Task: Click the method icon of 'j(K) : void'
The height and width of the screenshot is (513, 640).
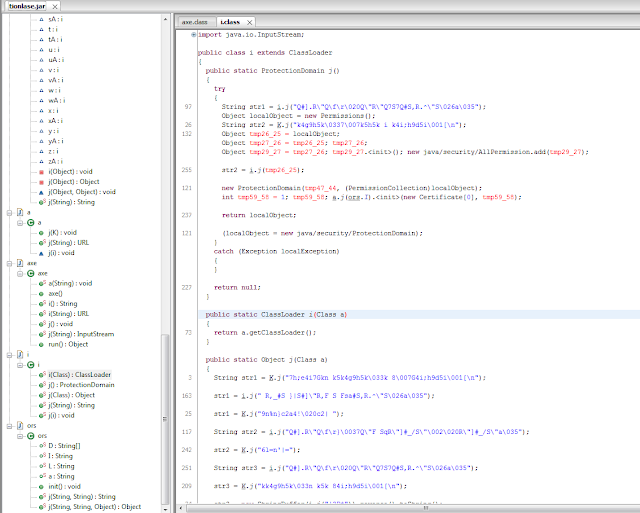Action: pos(41,233)
